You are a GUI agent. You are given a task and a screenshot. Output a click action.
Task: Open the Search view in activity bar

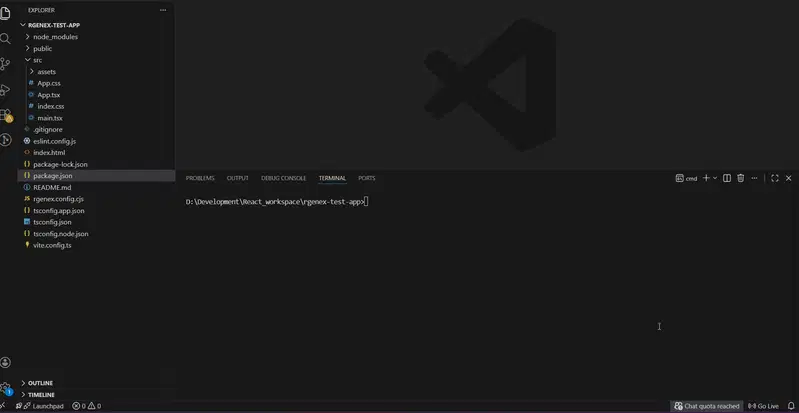click(5, 39)
